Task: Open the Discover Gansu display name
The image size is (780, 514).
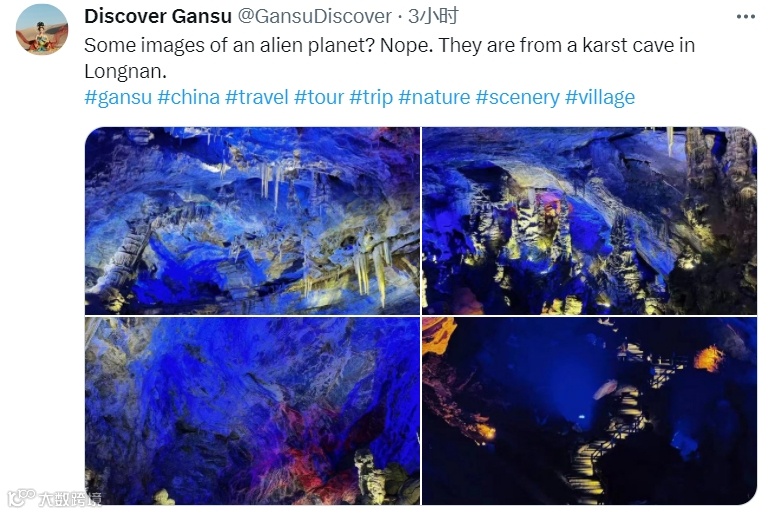Action: click(158, 16)
